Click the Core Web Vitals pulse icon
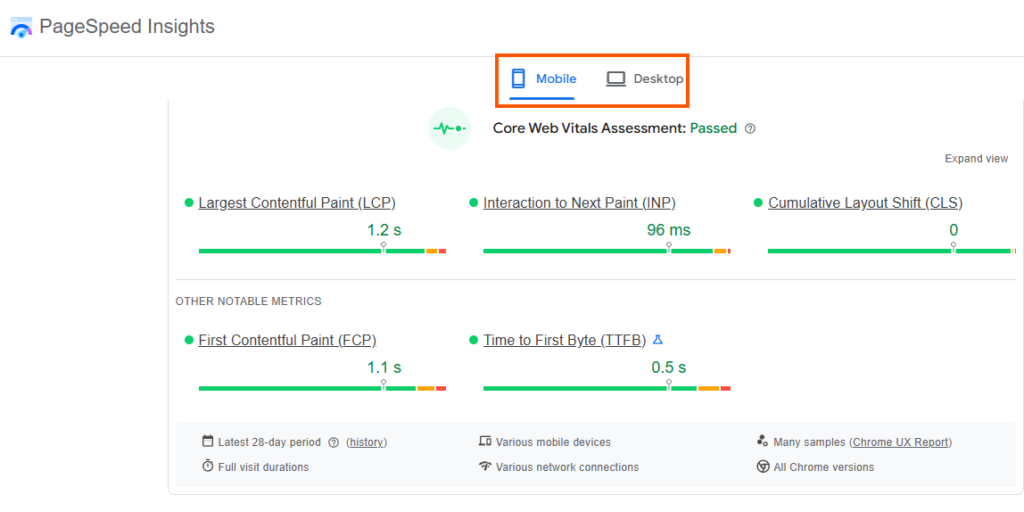Viewport: 1024px width, 512px height. coord(449,129)
